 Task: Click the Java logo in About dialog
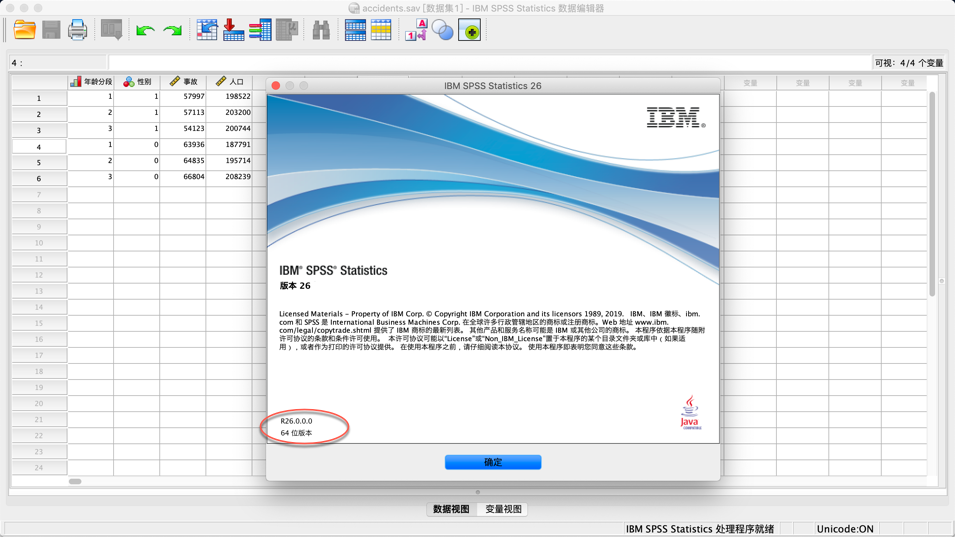coord(690,413)
